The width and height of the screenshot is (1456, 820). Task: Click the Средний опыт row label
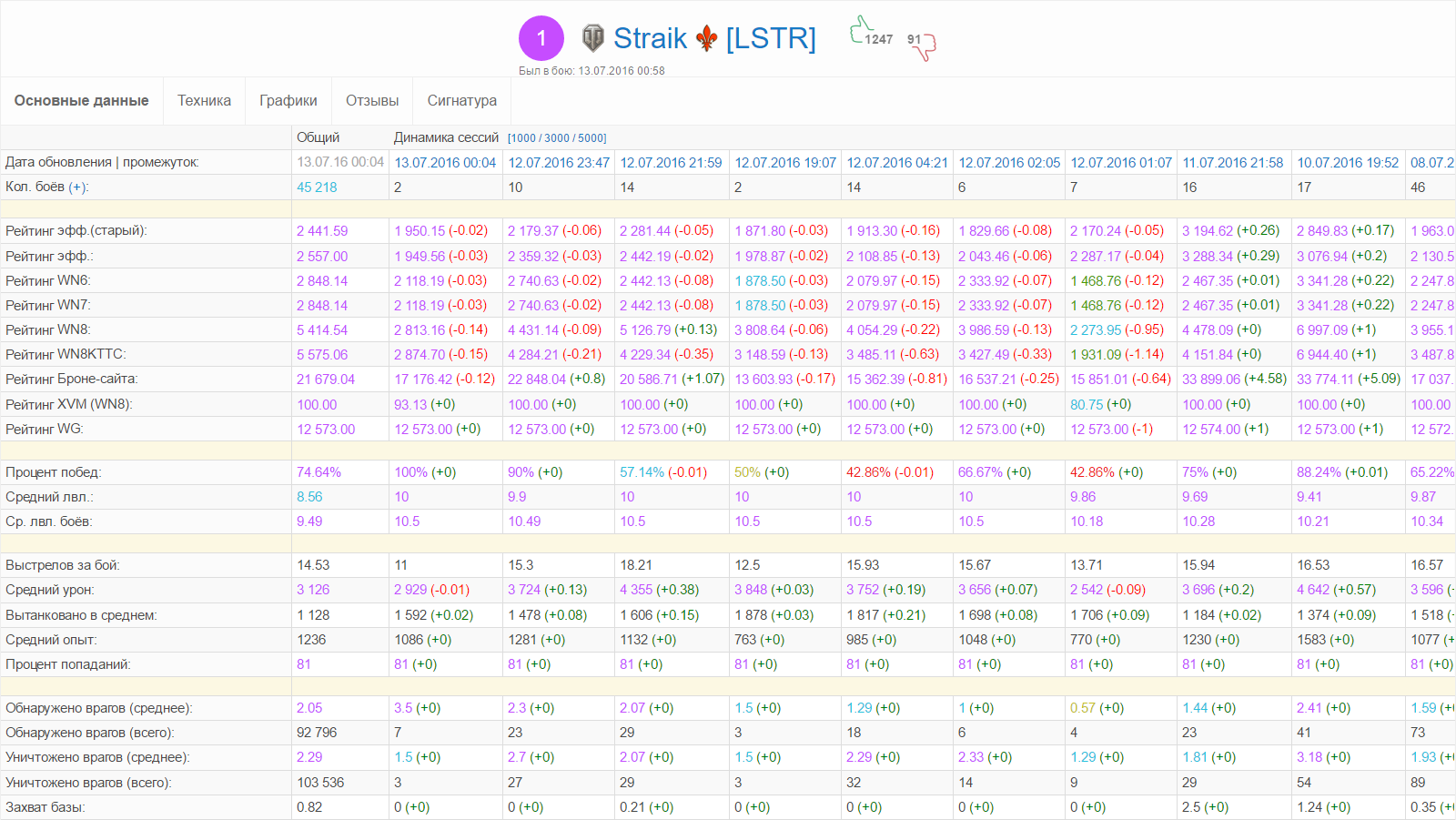pos(51,640)
